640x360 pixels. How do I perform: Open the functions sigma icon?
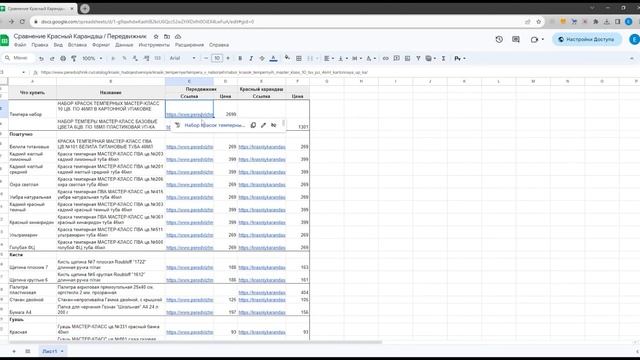tap(443, 58)
